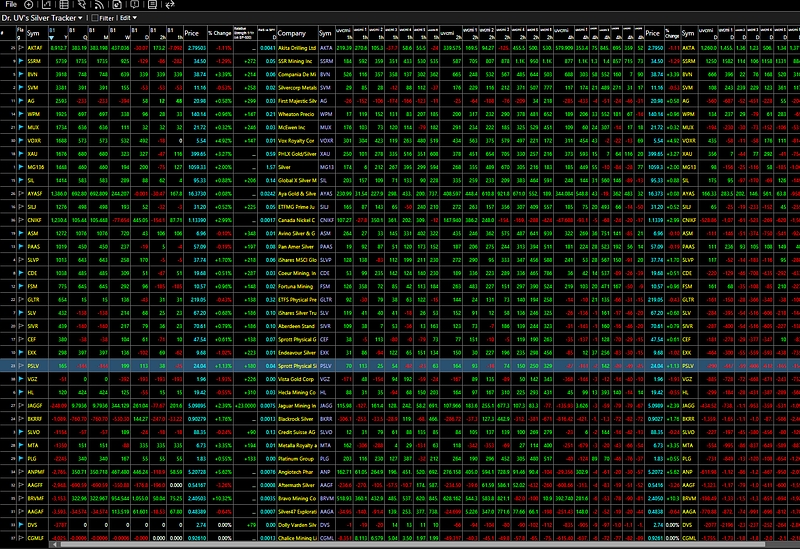Click company name 'Platinum Group'
The width and height of the screenshot is (800, 549).
coord(296,459)
